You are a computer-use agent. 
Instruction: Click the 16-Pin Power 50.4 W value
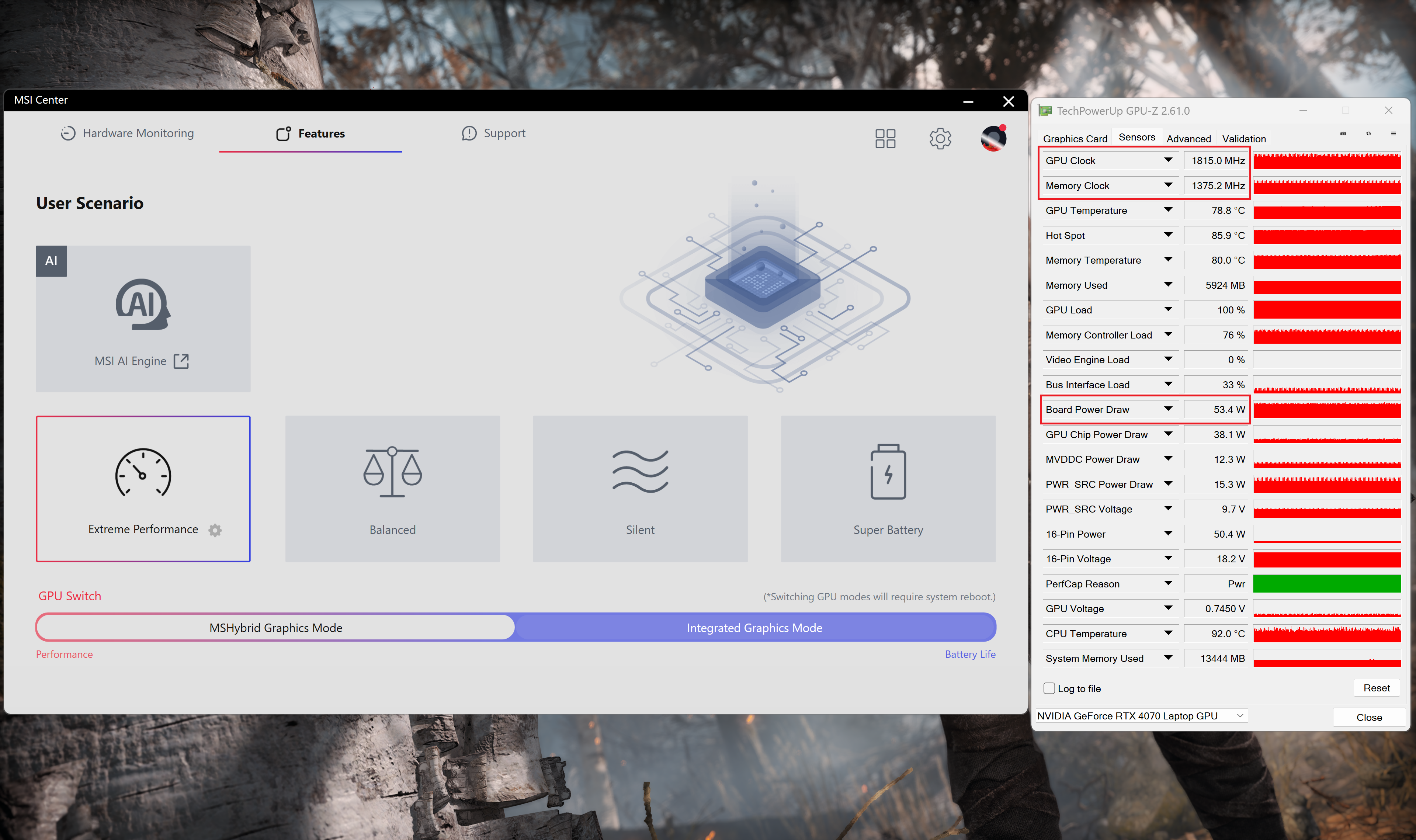click(1216, 534)
